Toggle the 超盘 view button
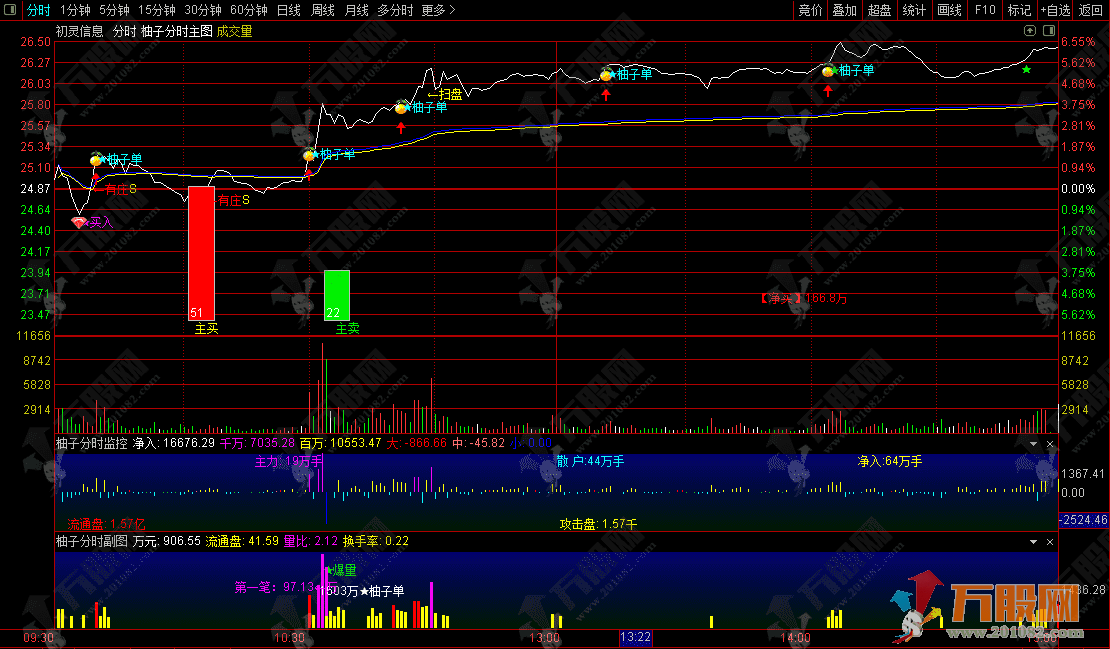 (x=879, y=10)
